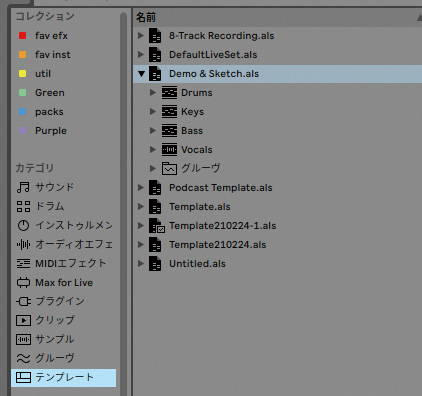This screenshot has height=396, width=422.
Task: Click the Bass MIDI track icon
Action: tap(169, 131)
